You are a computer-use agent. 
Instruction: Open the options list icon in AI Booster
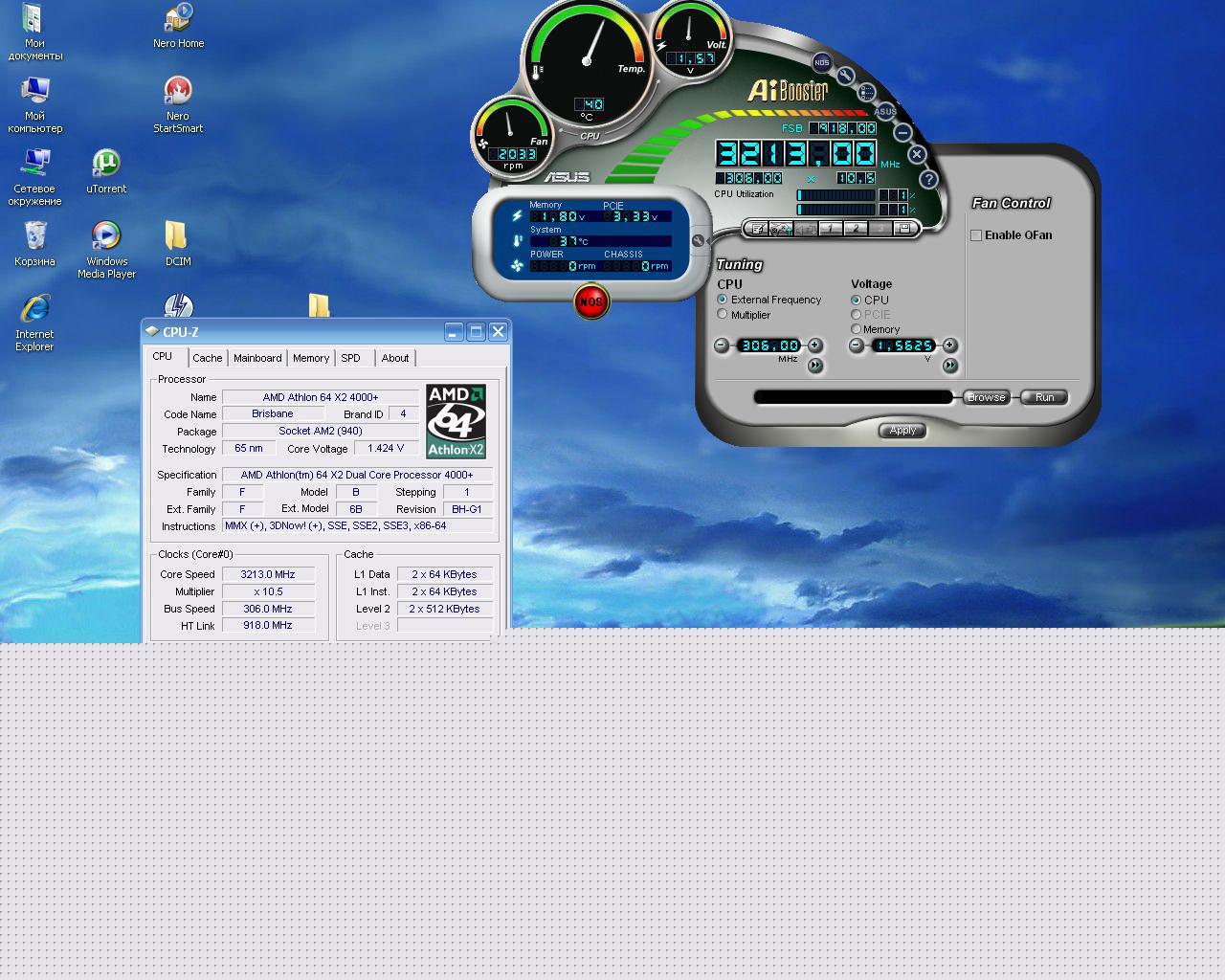tap(867, 93)
